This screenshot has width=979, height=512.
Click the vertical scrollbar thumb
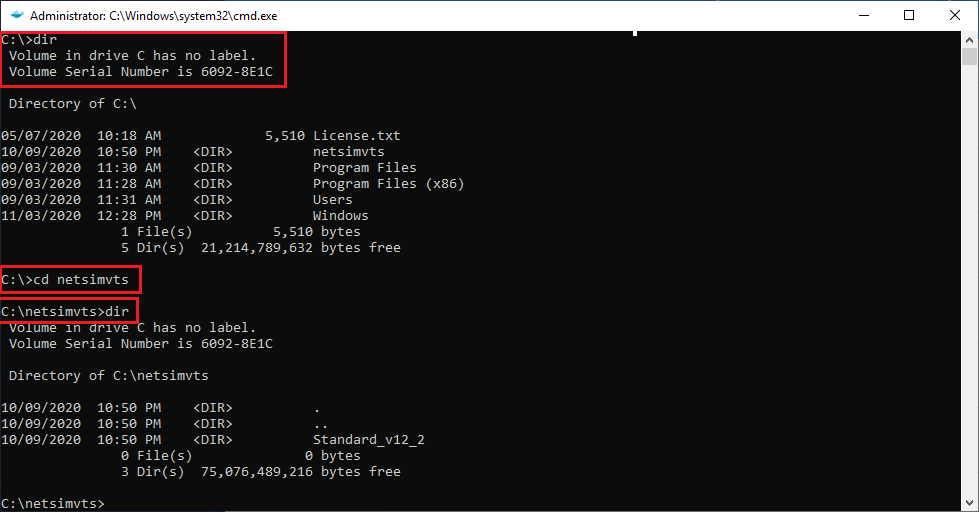tap(969, 57)
